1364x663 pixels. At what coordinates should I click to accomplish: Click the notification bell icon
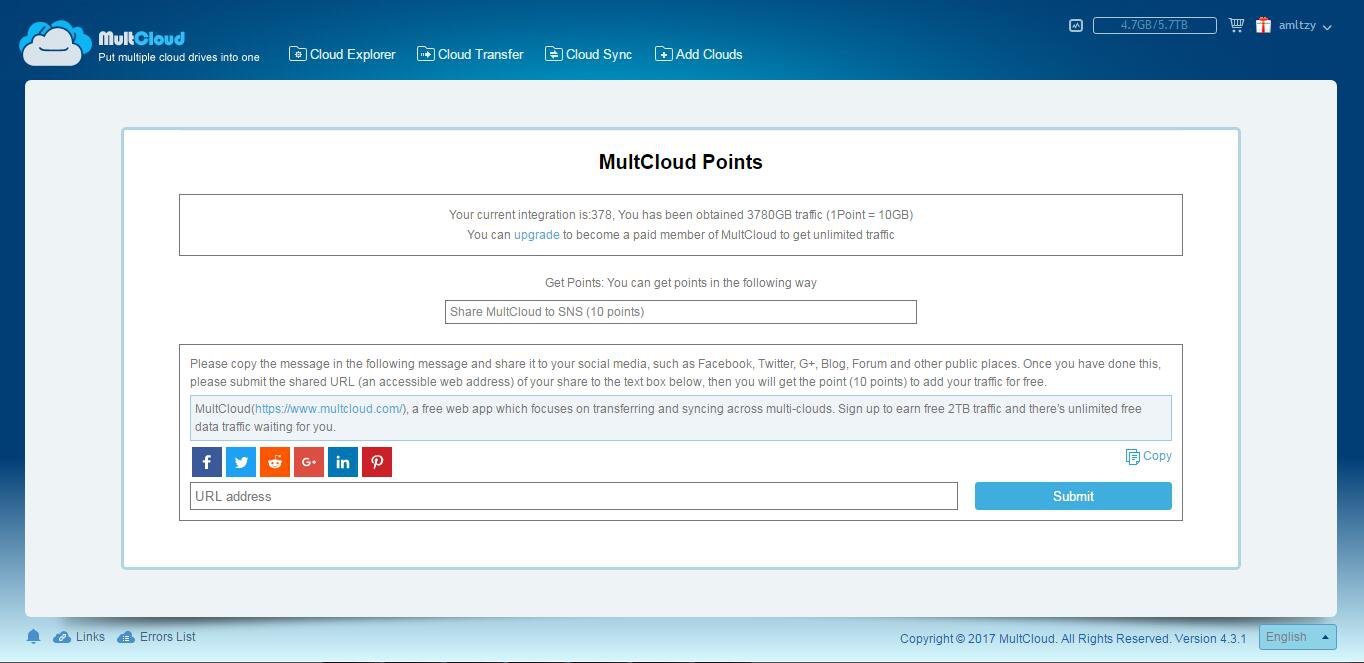click(33, 637)
